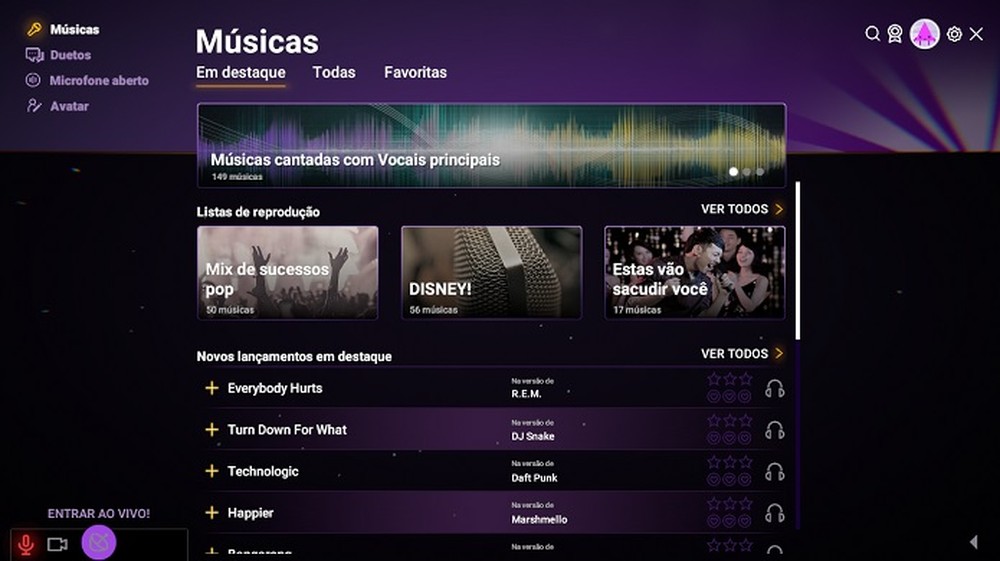1000x561 pixels.
Task: Click the hearts row on Turn Down For What
Action: click(x=729, y=438)
